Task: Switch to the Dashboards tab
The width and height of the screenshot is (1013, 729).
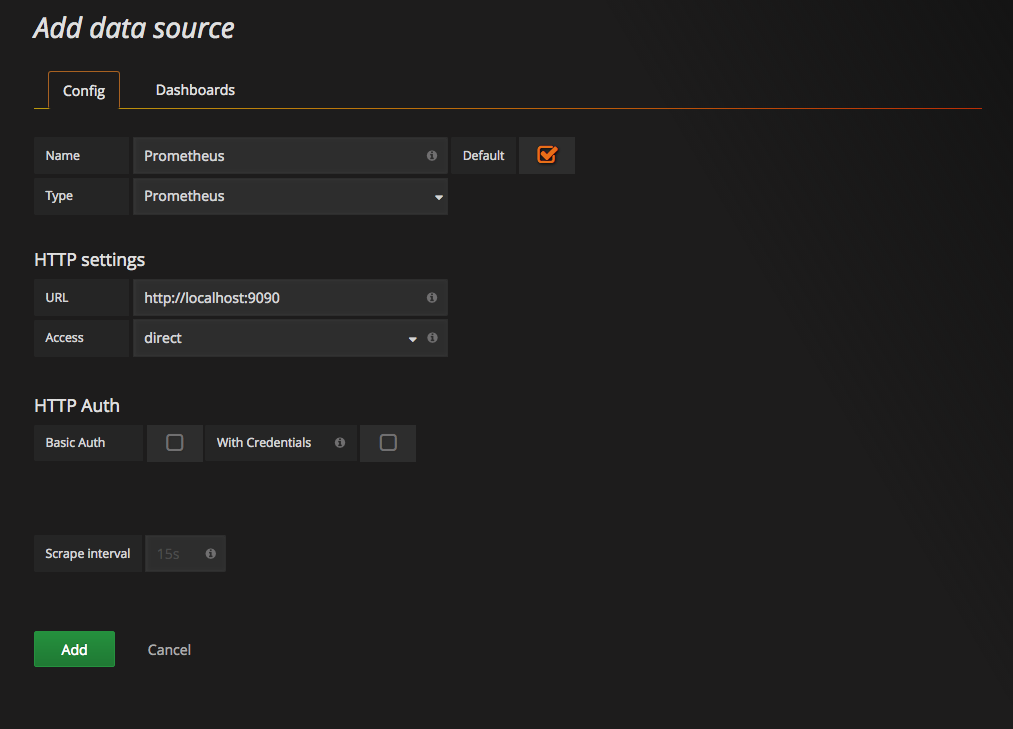Action: tap(195, 90)
